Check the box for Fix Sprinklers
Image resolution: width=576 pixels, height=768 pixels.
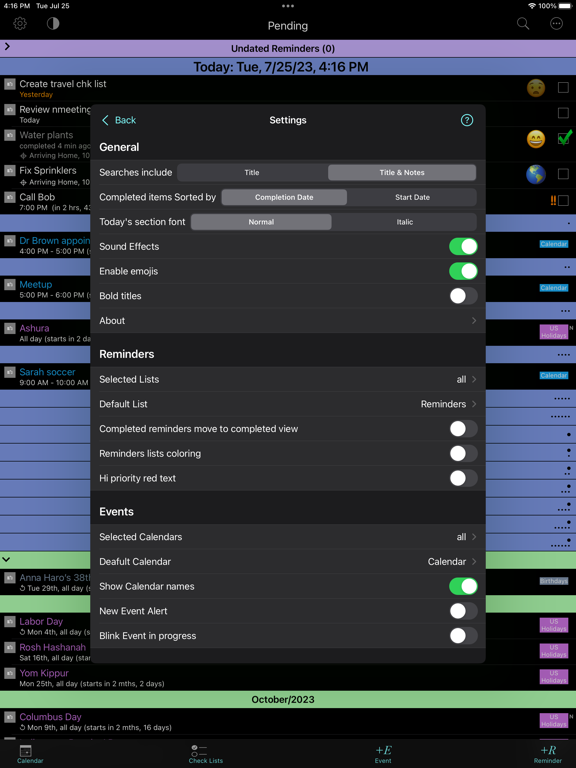pyautogui.click(x=563, y=174)
